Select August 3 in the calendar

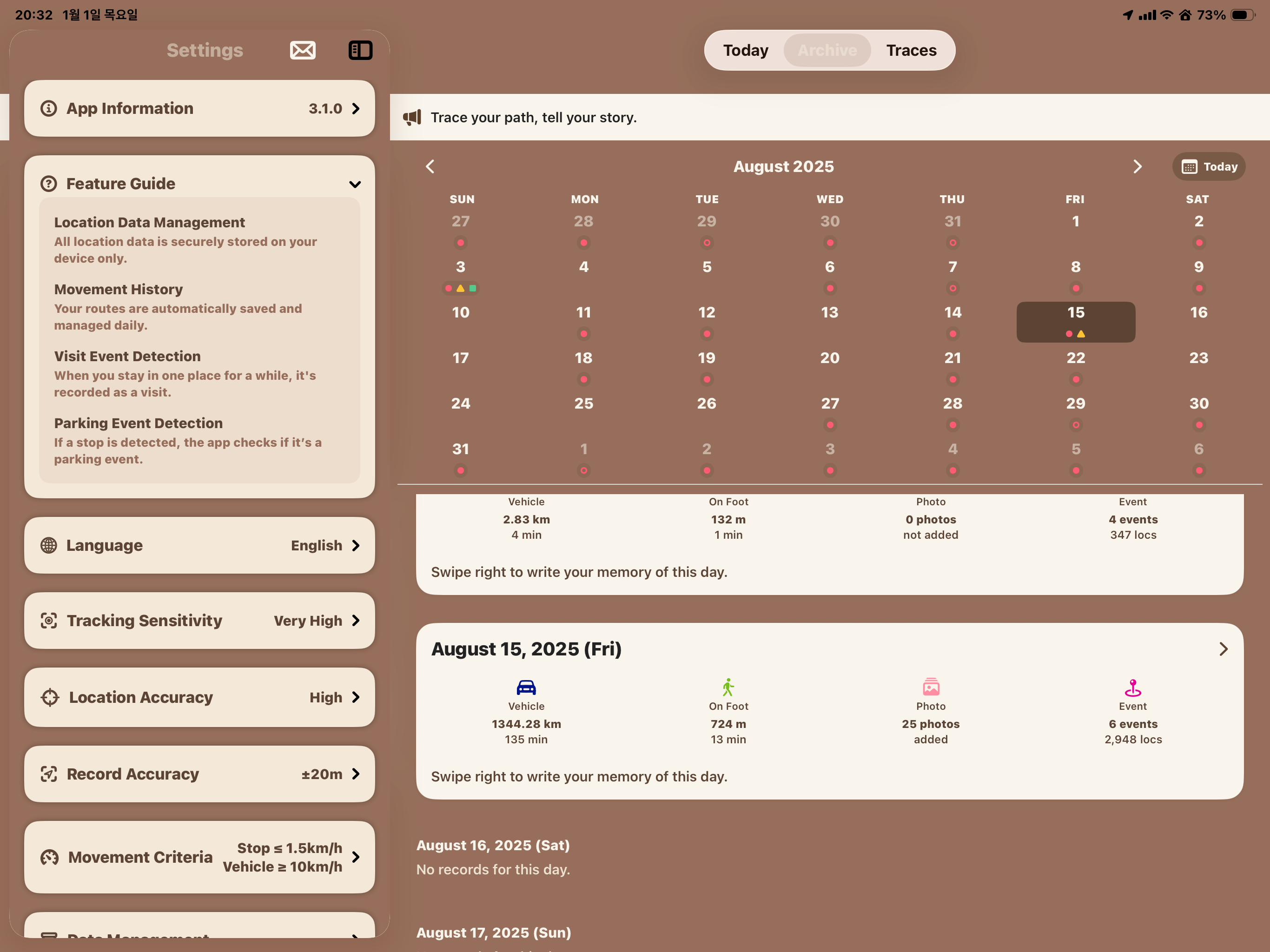coord(461,276)
